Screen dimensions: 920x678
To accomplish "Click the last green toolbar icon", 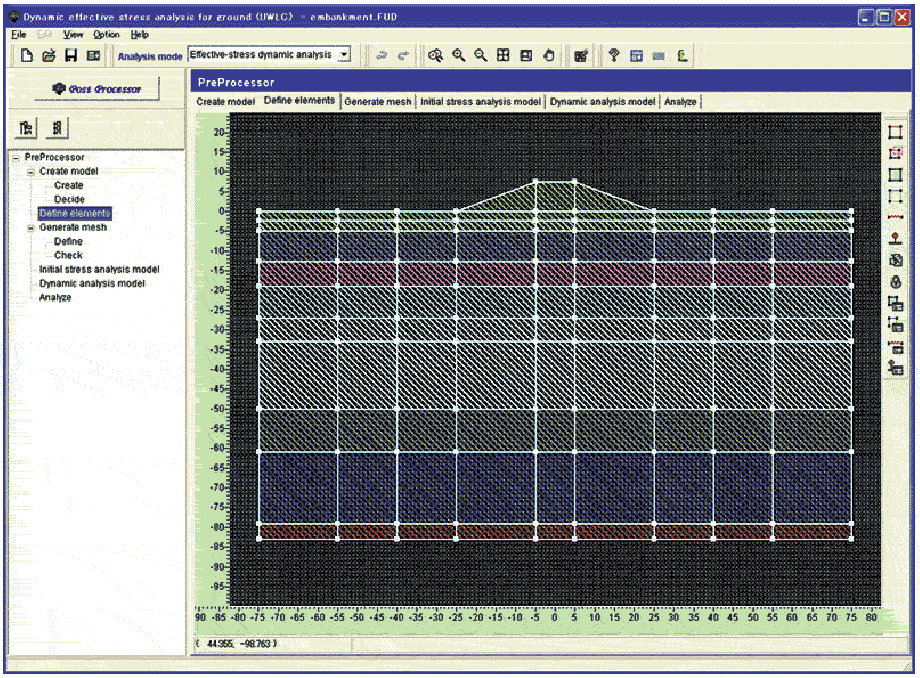I will (x=682, y=56).
